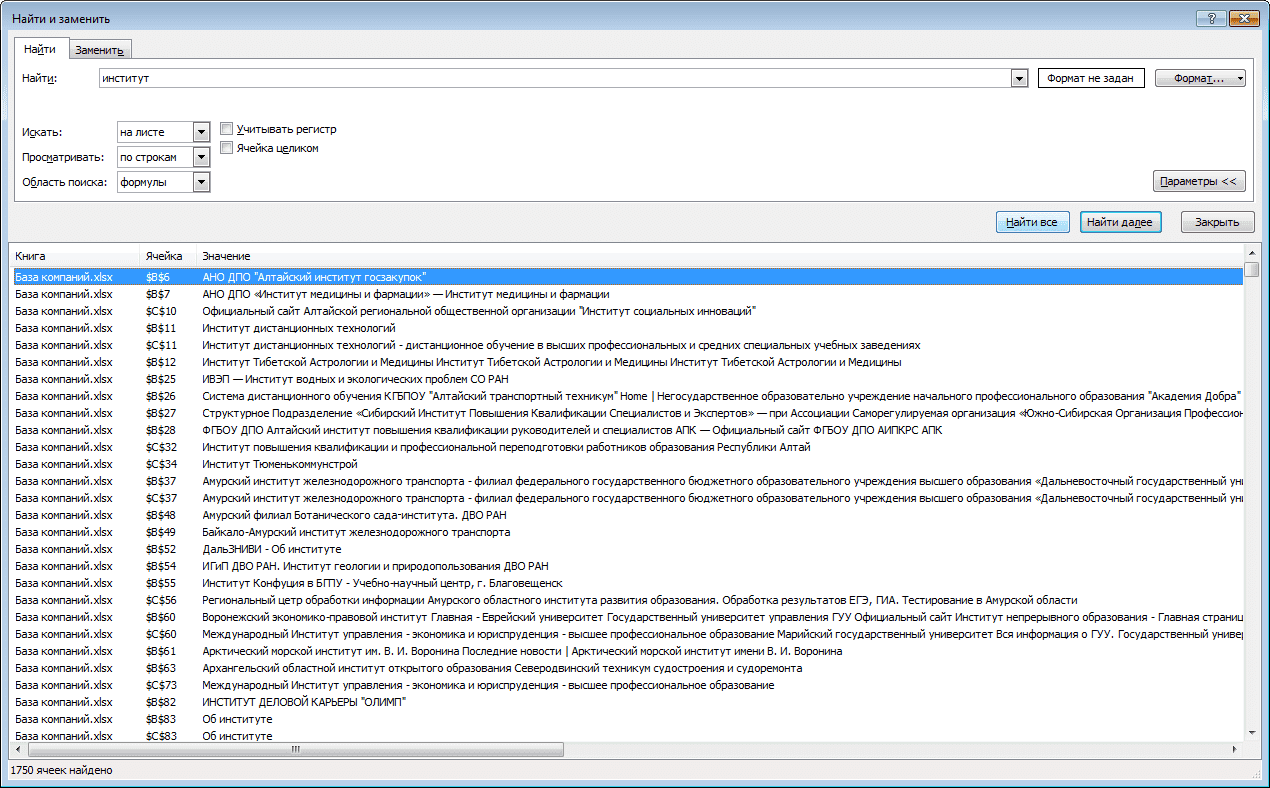This screenshot has height=788, width=1270.
Task: Select the result row for cell $B$60
Action: tap(627, 617)
